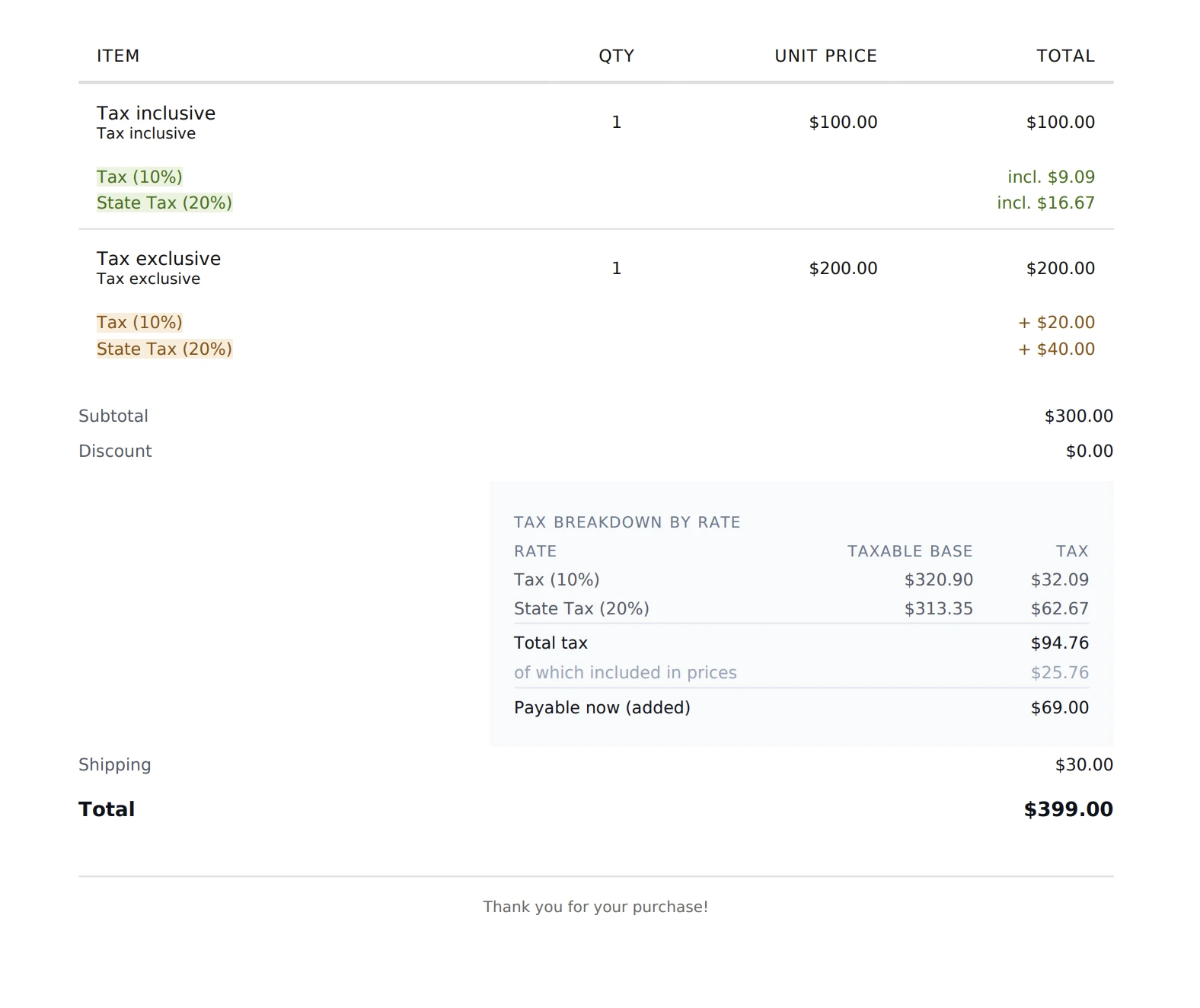This screenshot has width=1200, height=1008.
Task: Select the small 'Tax inclusive' item description
Action: click(146, 133)
